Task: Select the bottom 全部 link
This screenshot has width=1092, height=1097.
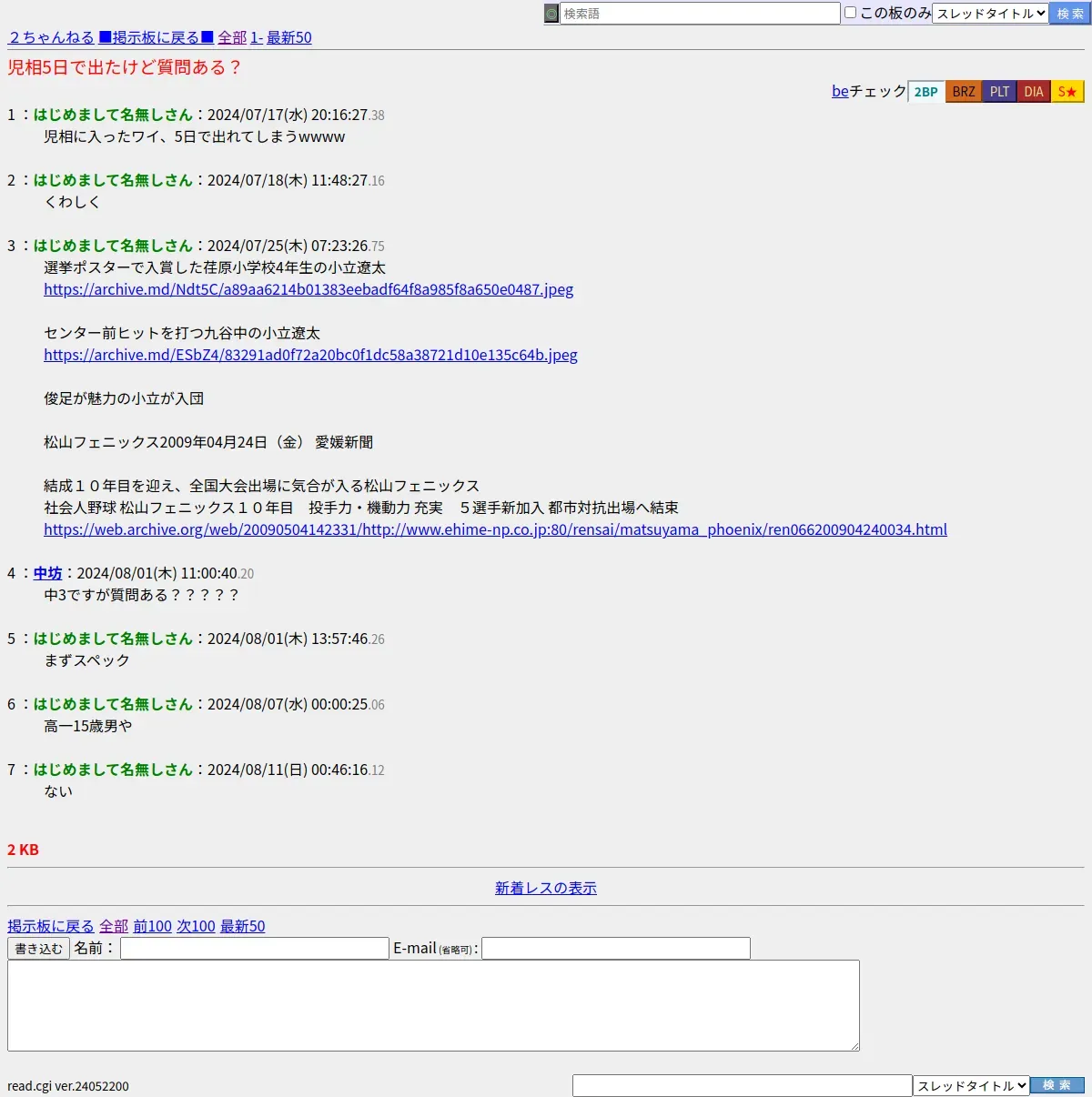Action: 114,926
